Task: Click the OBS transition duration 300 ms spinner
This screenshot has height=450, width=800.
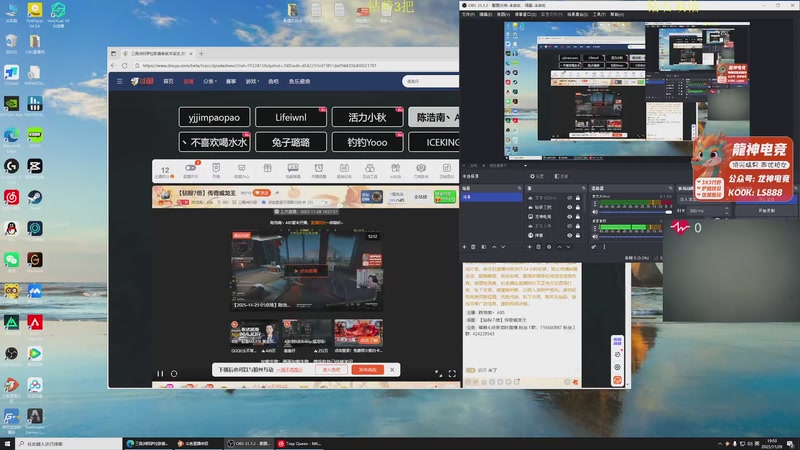Action: tap(709, 211)
